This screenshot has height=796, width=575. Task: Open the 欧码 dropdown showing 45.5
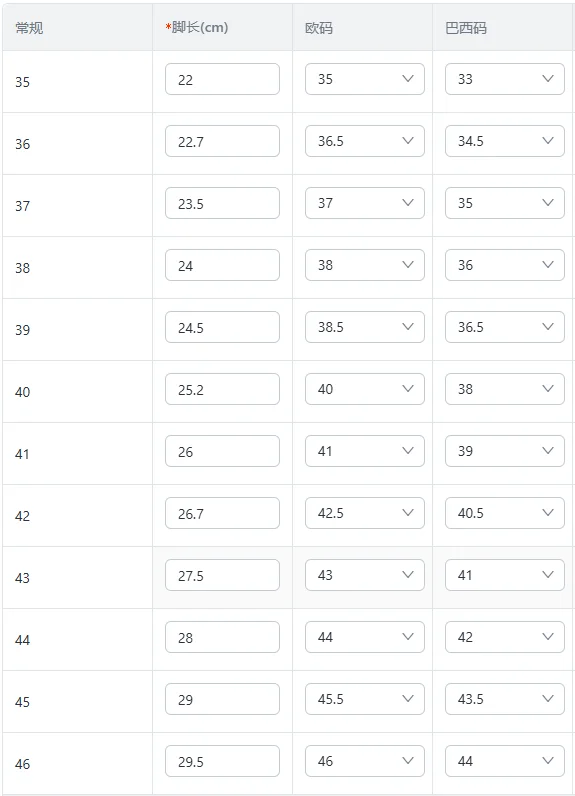[x=364, y=698]
